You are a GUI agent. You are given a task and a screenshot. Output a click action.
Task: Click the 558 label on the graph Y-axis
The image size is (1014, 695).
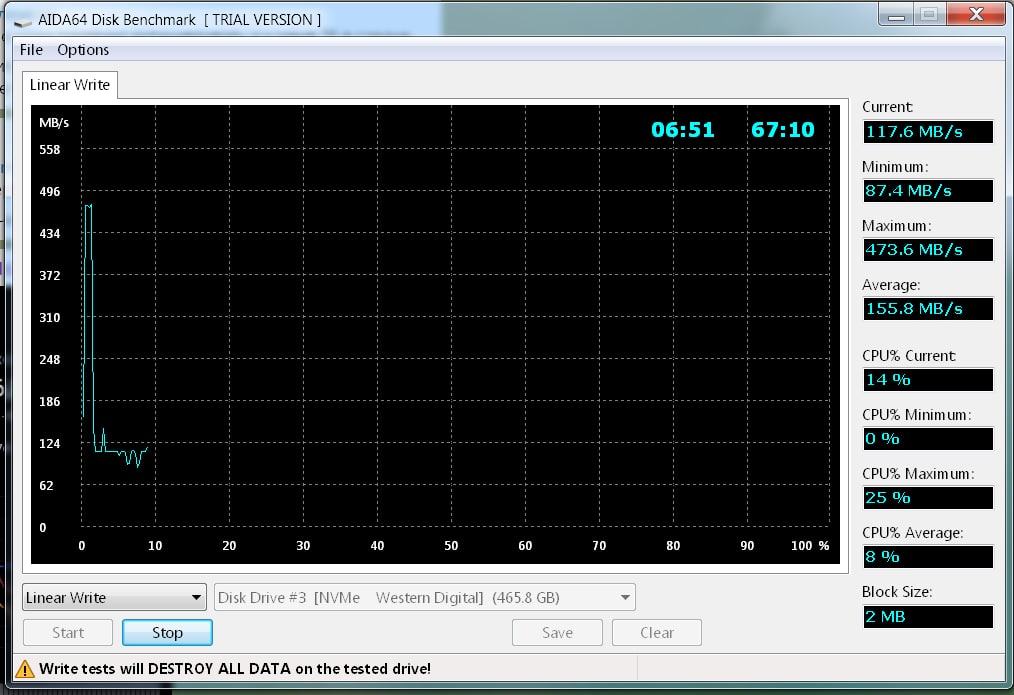[50, 149]
